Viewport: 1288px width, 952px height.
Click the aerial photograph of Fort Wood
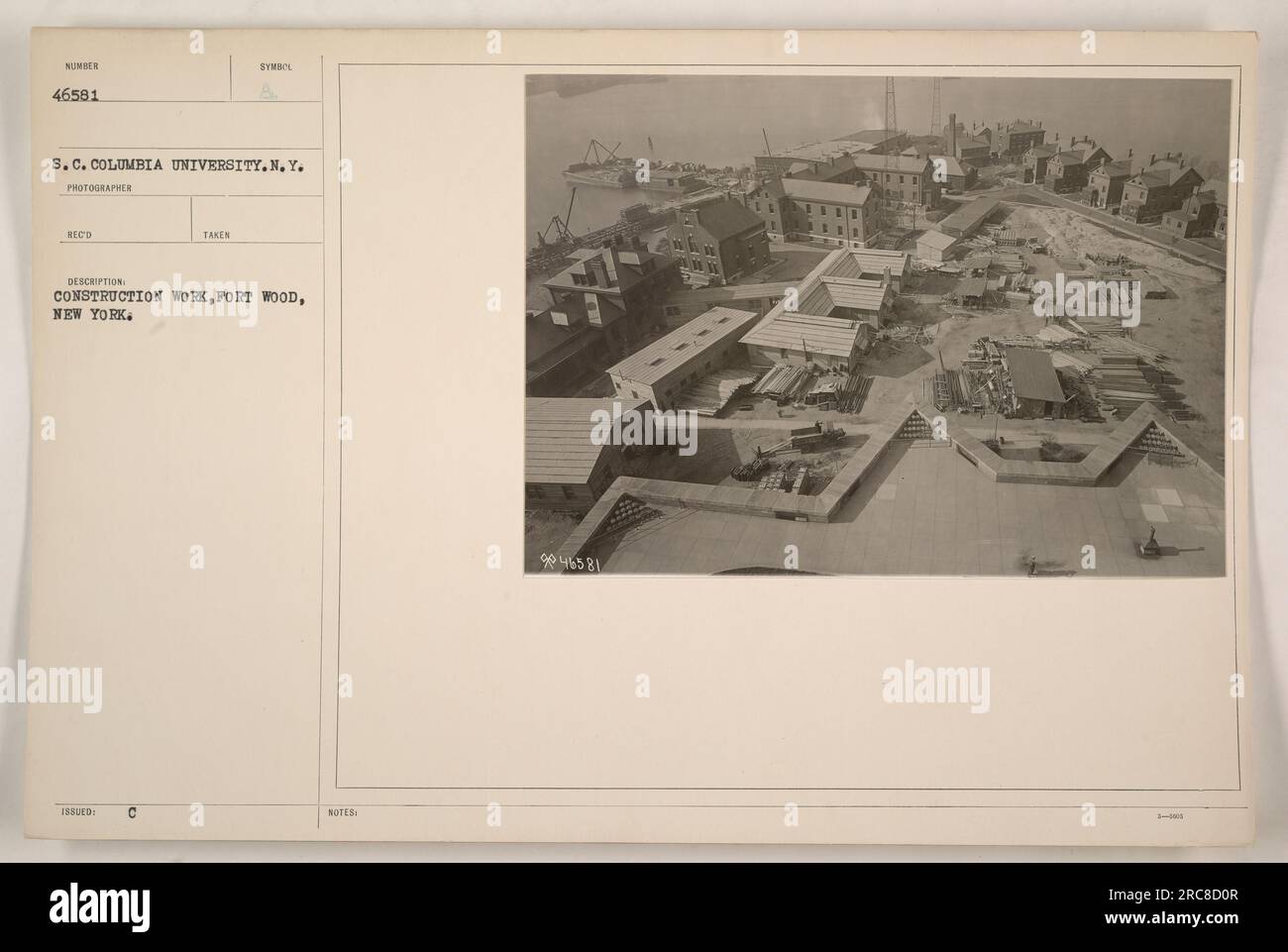pyautogui.click(x=879, y=326)
